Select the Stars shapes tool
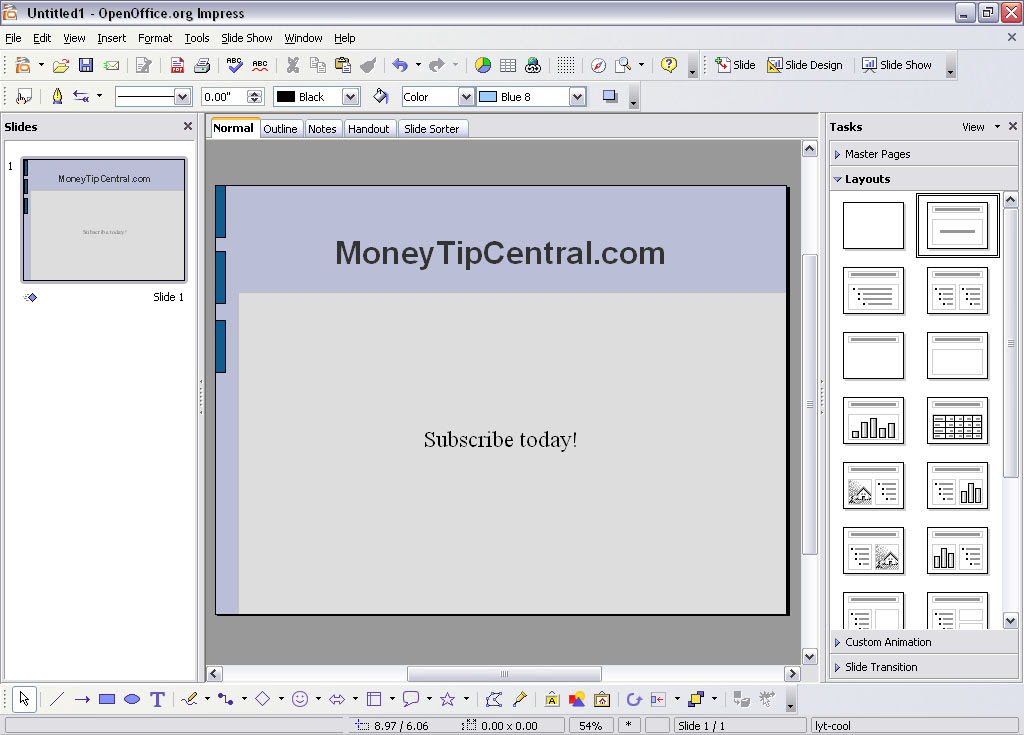This screenshot has height=735, width=1024. pyautogui.click(x=447, y=699)
